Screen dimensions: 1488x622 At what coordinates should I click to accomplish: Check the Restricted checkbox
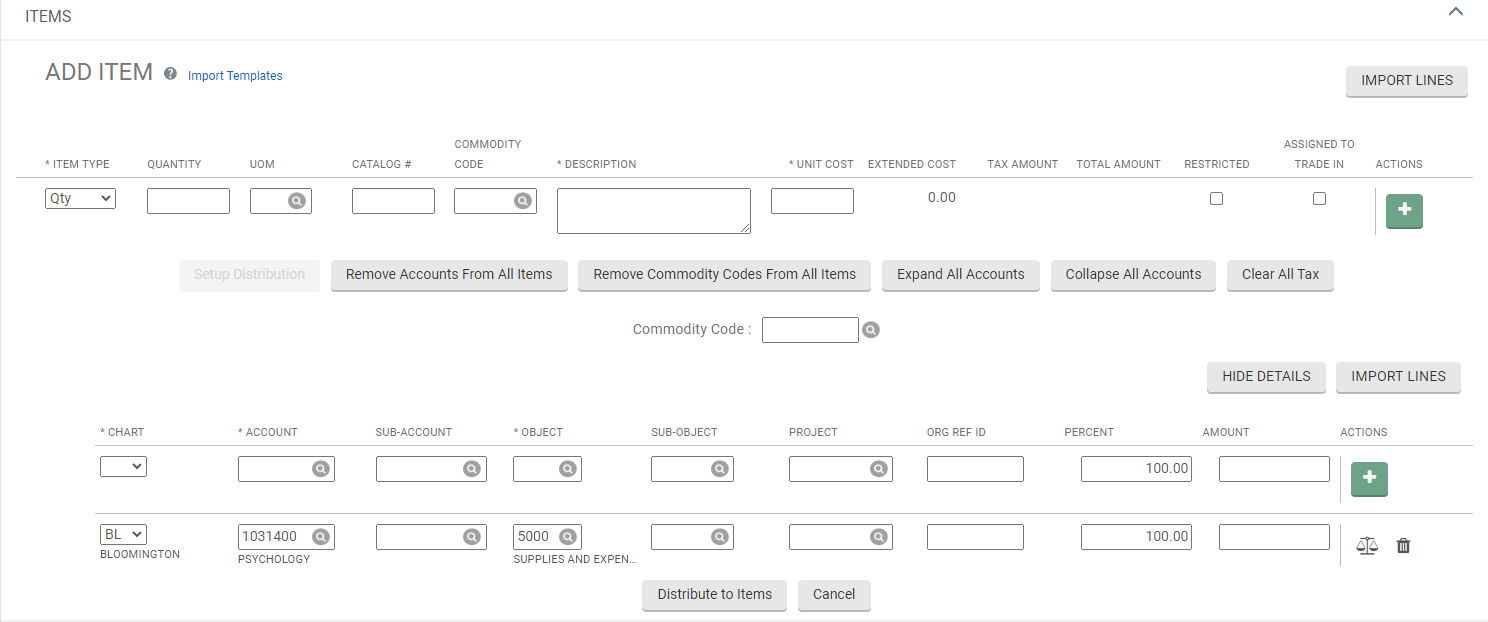coord(1216,199)
